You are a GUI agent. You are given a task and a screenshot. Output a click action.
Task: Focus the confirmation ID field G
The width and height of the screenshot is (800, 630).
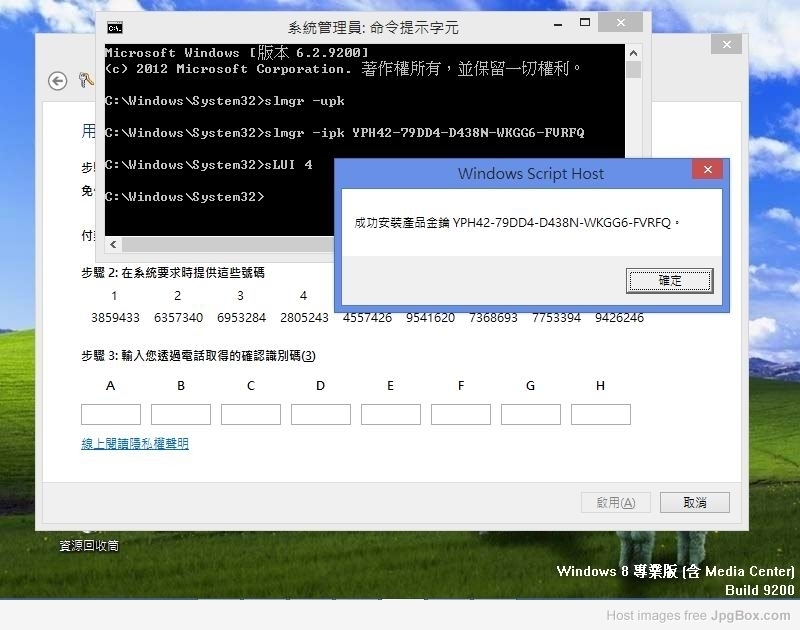[x=531, y=414]
